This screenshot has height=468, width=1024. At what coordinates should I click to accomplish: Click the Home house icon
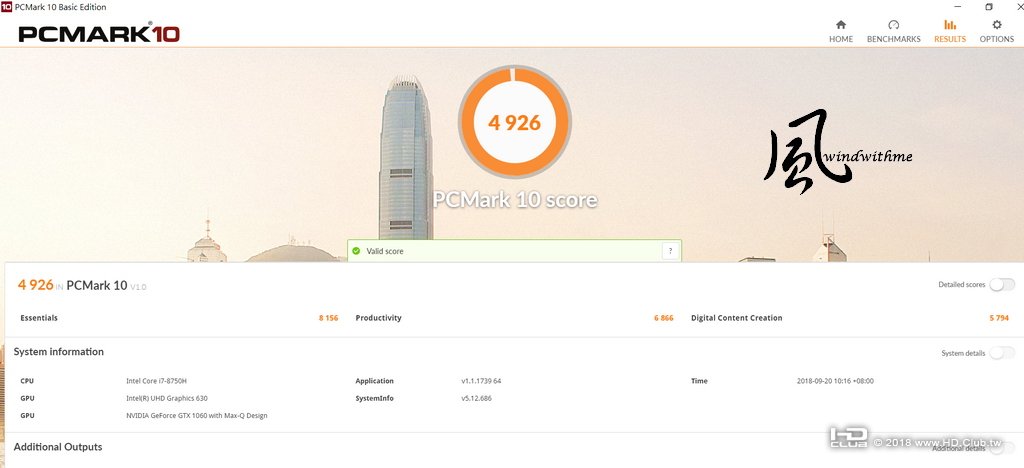(x=840, y=25)
